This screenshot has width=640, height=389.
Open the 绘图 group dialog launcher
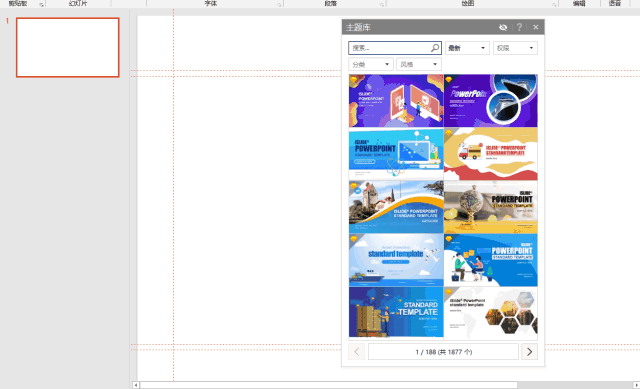554,5
